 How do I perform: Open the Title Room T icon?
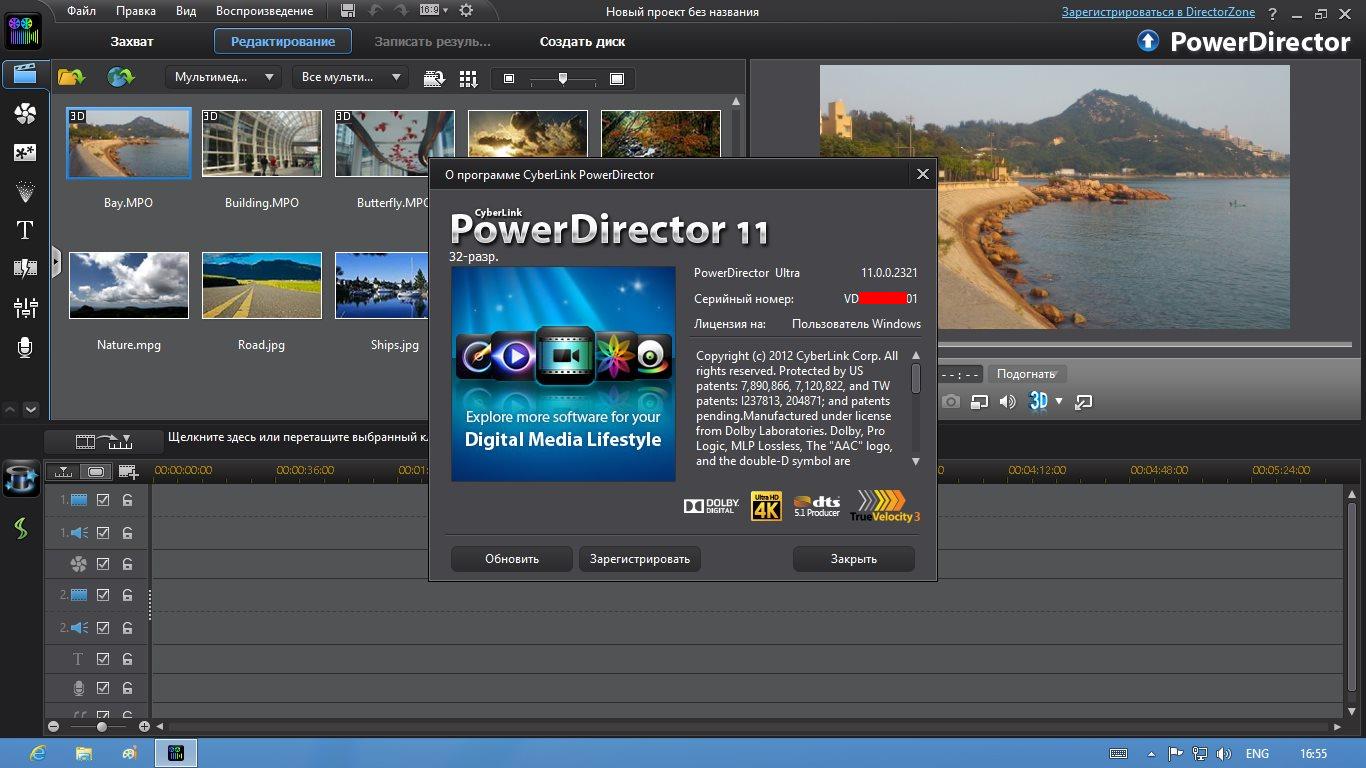pyautogui.click(x=25, y=230)
